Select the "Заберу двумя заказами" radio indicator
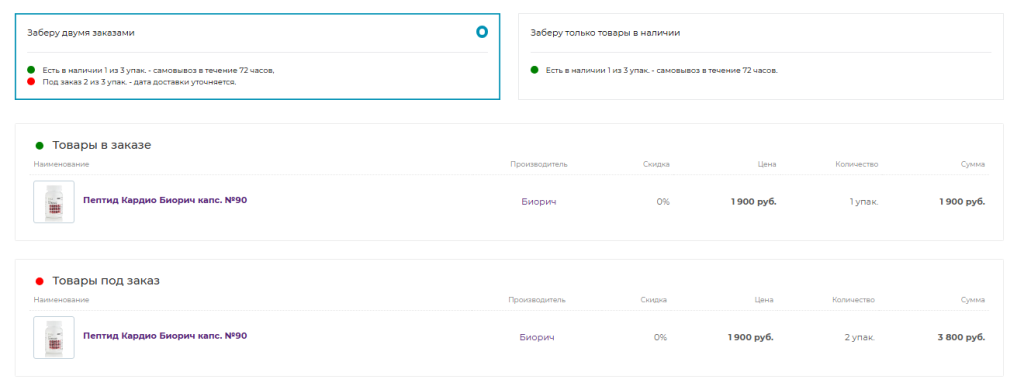This screenshot has width=1024, height=386. [x=482, y=31]
